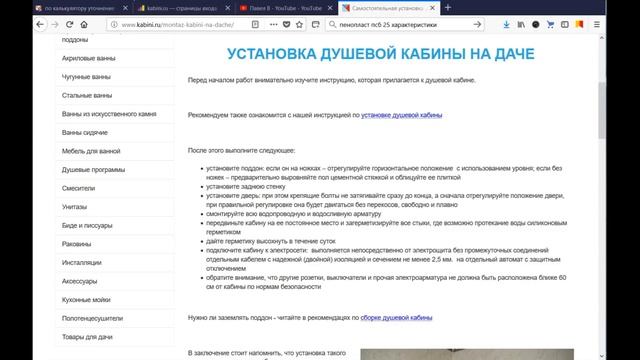Open Чугунные ванны category
This screenshot has width=640, height=360.
pyautogui.click(x=86, y=77)
